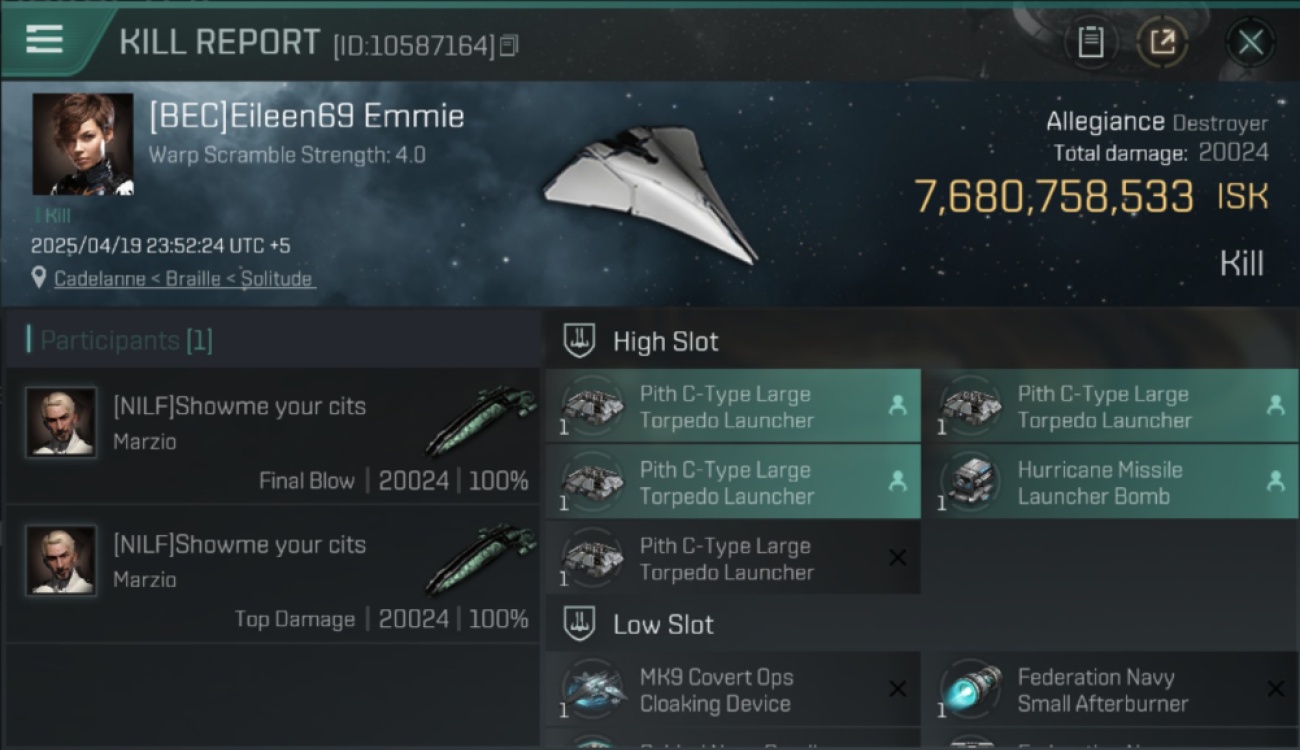Click X mark on dropped Torpedo Launcher

click(897, 558)
